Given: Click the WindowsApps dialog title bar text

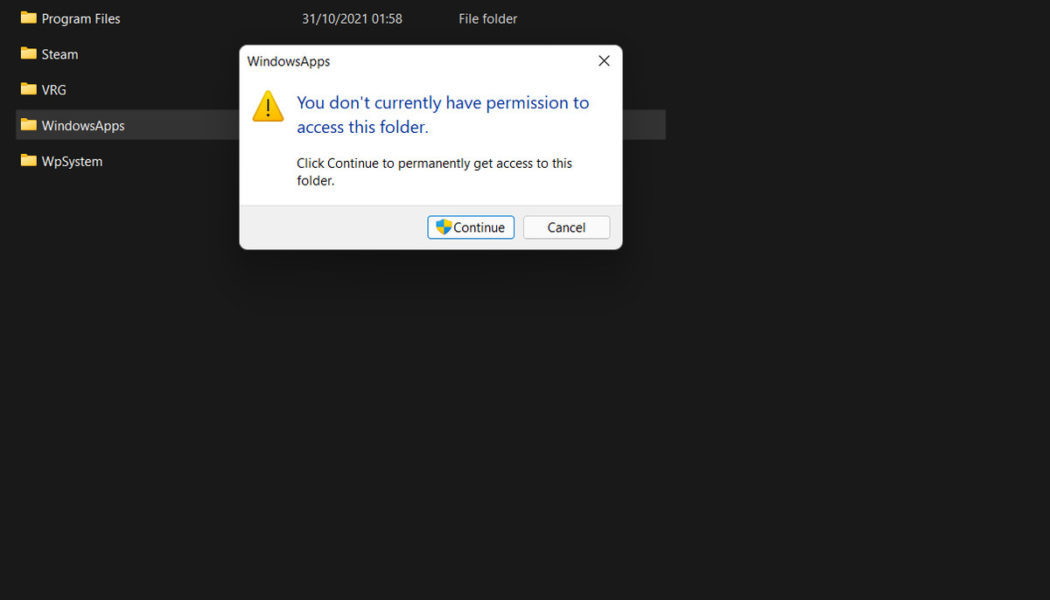Looking at the screenshot, I should (x=288, y=62).
